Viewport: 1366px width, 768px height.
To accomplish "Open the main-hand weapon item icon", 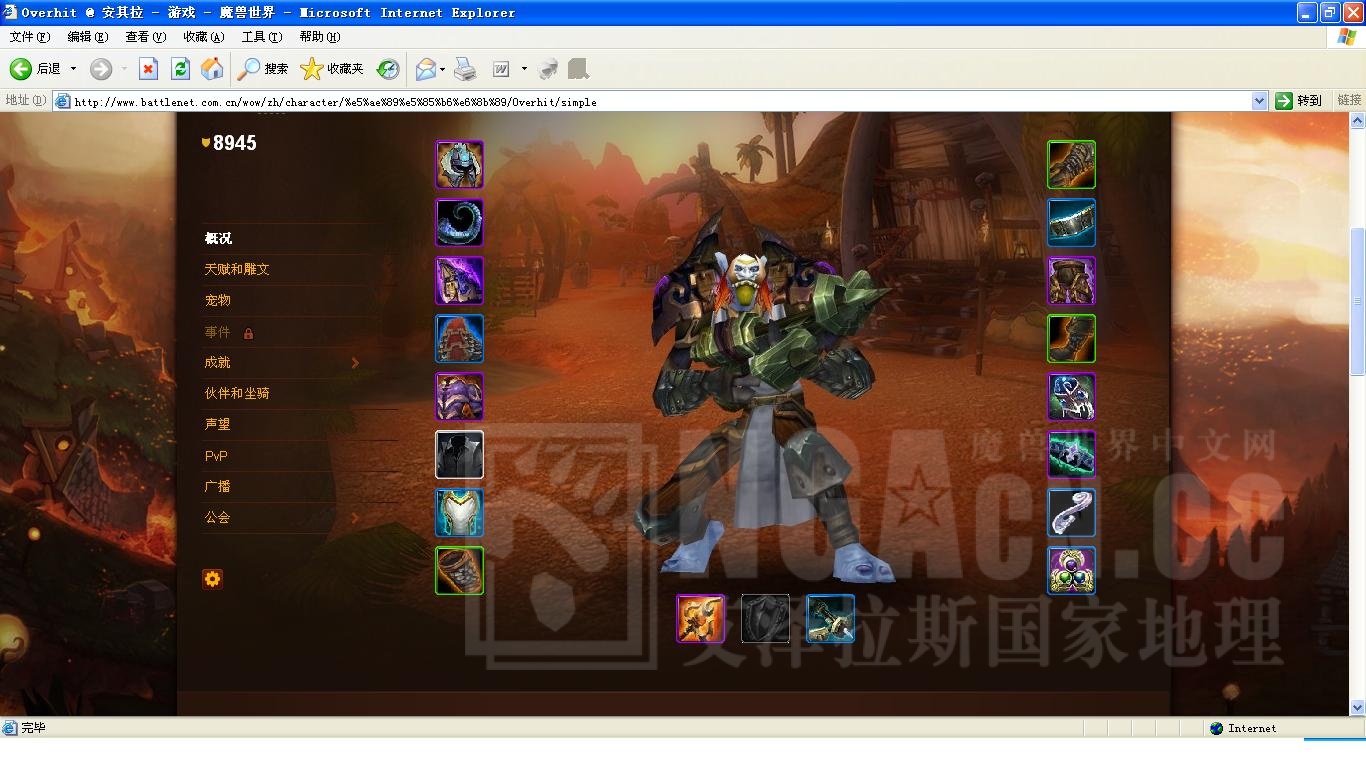I will (x=700, y=618).
